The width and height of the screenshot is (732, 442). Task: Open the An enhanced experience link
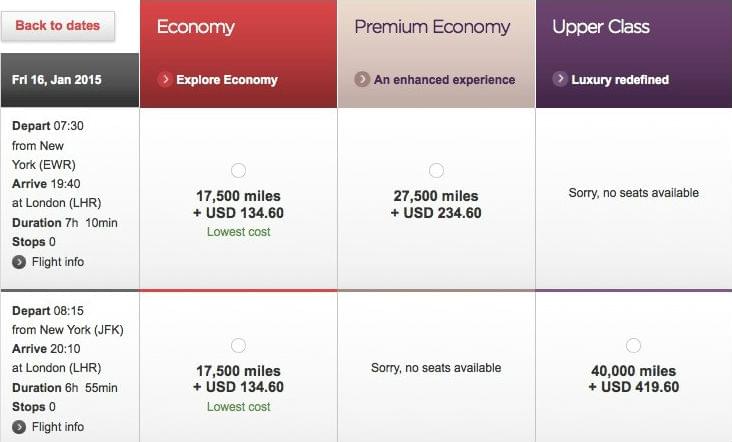click(x=444, y=80)
